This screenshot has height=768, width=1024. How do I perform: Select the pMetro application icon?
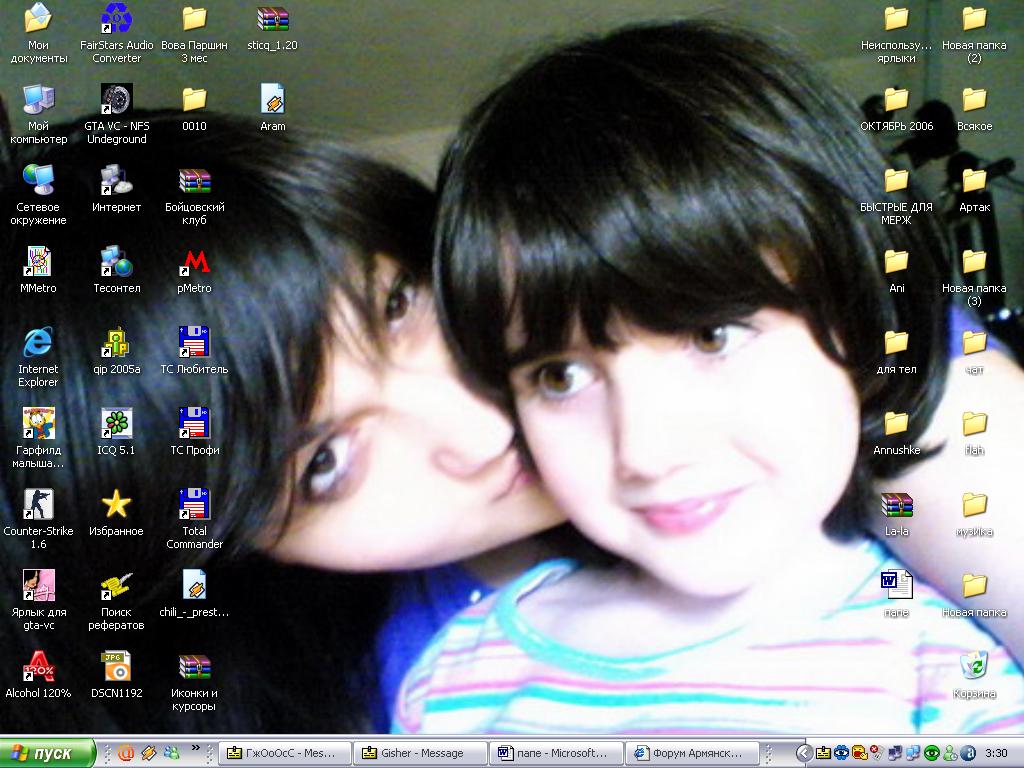coord(194,262)
